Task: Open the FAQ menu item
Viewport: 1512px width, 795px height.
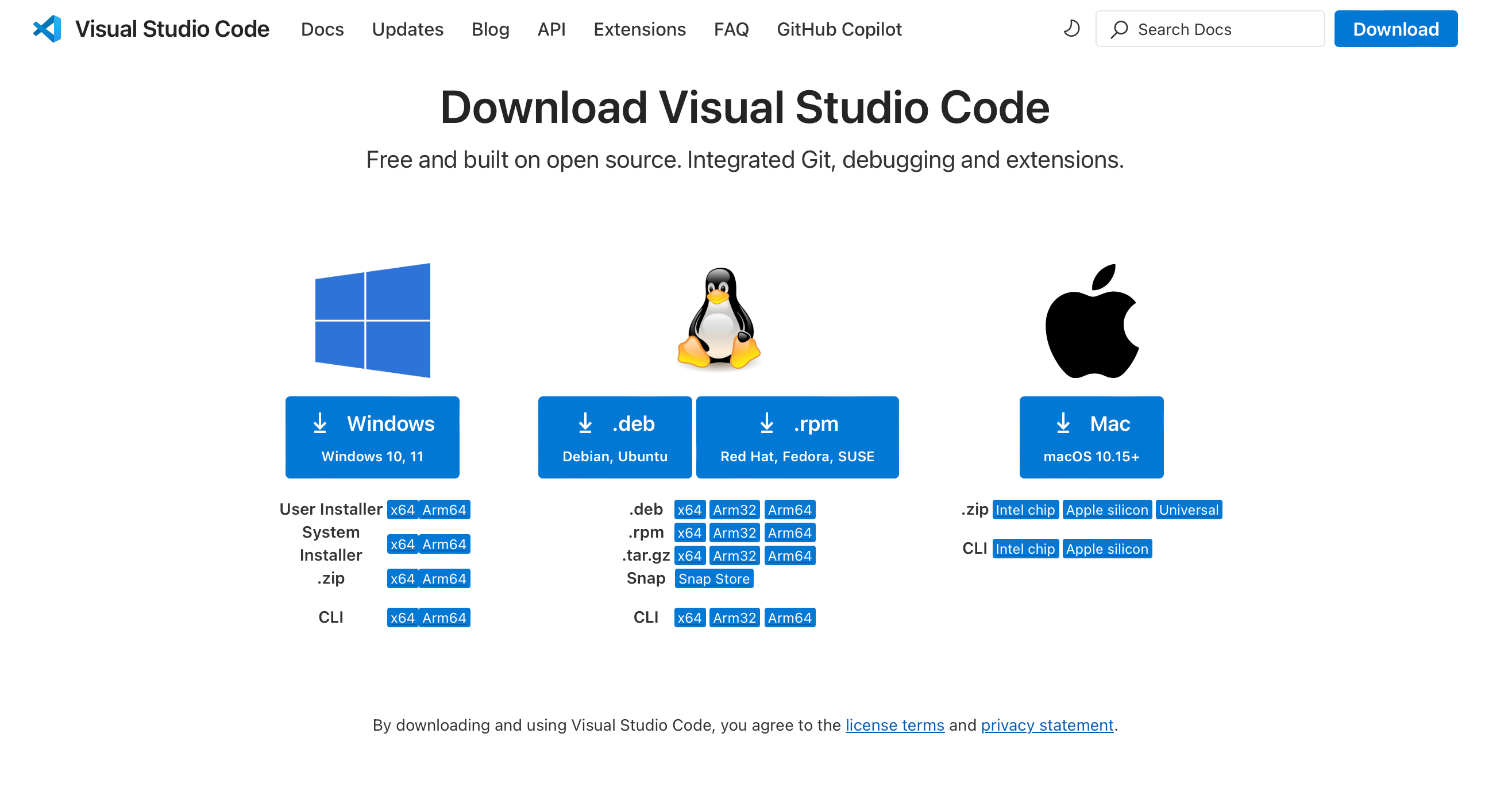Action: [x=731, y=29]
